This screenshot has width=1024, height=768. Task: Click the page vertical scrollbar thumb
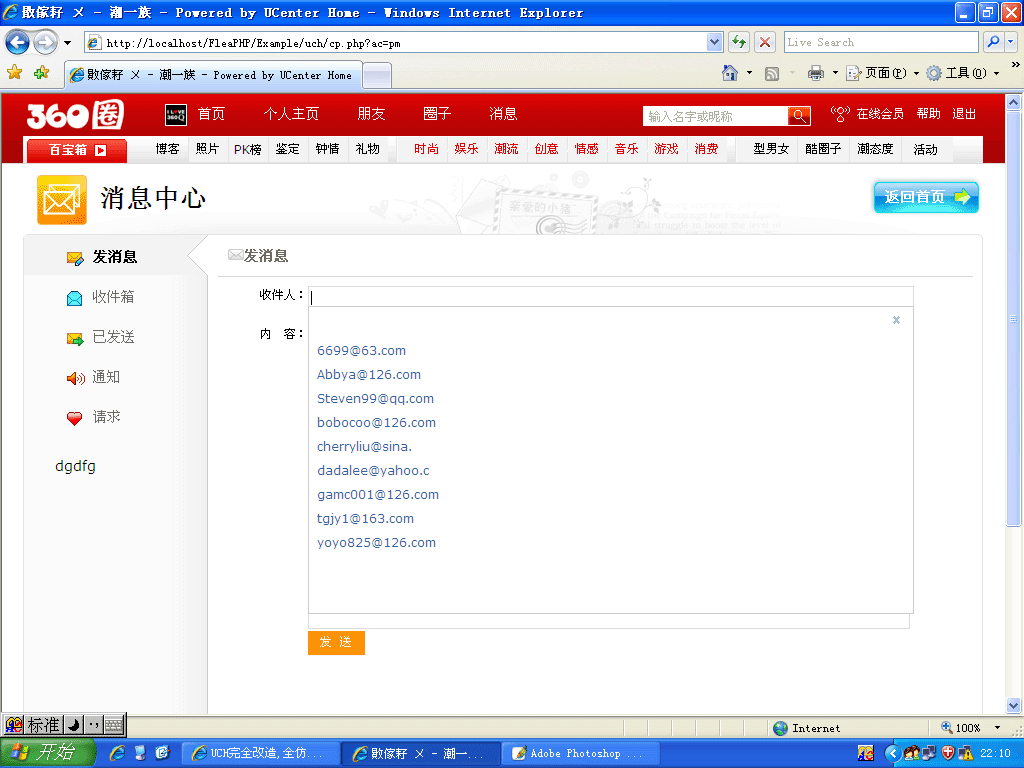click(1013, 317)
